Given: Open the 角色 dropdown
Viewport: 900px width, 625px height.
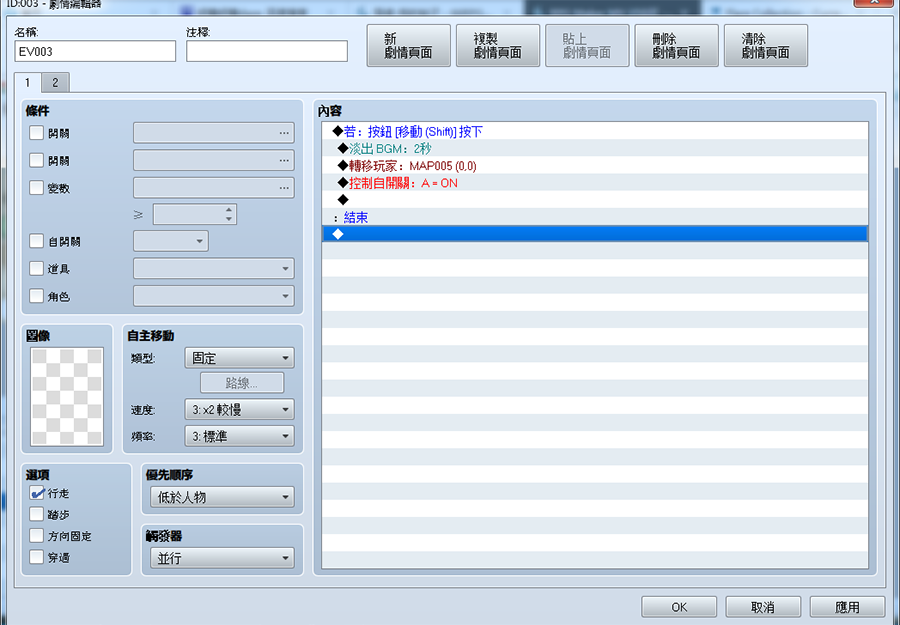Looking at the screenshot, I should coord(214,296).
